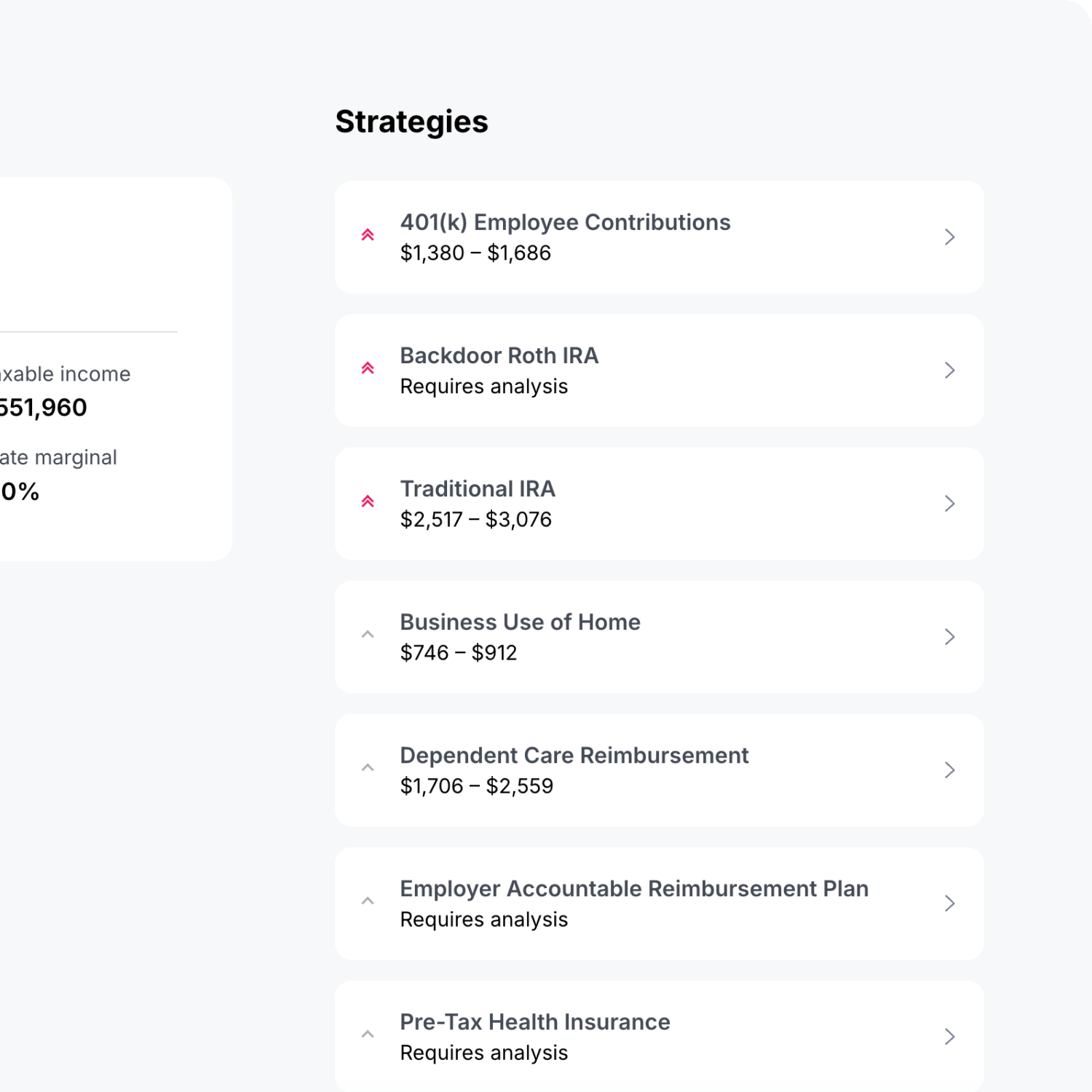Expand 401(k) Employee Contributions using the right chevron
The height and width of the screenshot is (1092, 1092).
[949, 237]
